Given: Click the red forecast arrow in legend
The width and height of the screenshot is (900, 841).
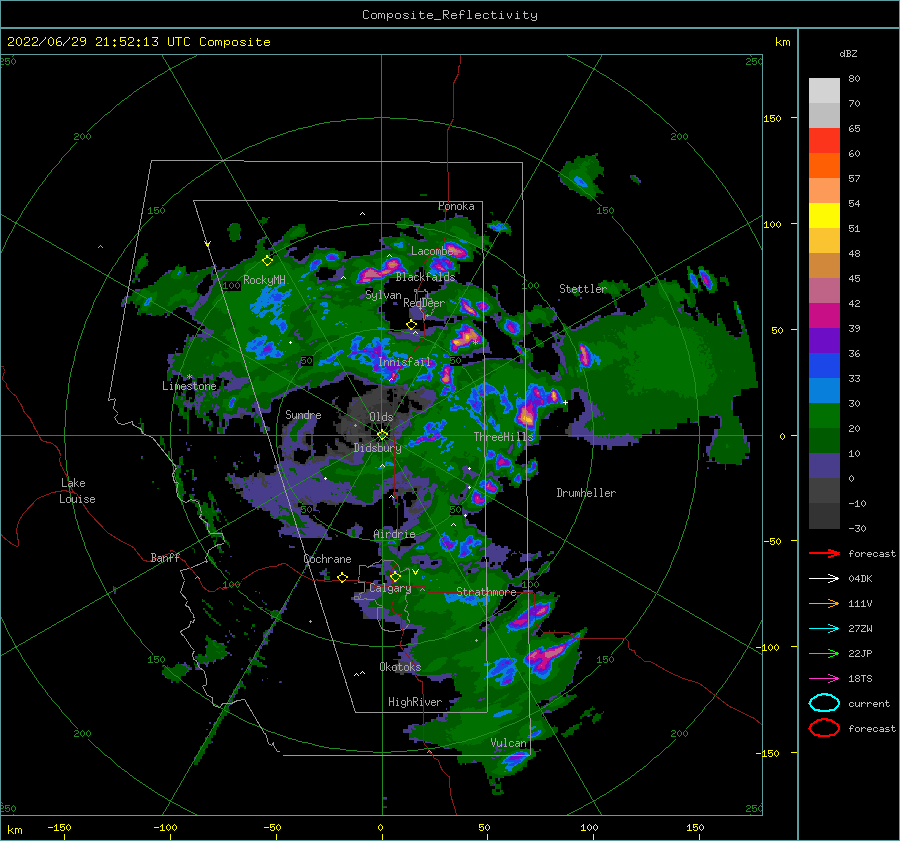Looking at the screenshot, I should pyautogui.click(x=824, y=553).
